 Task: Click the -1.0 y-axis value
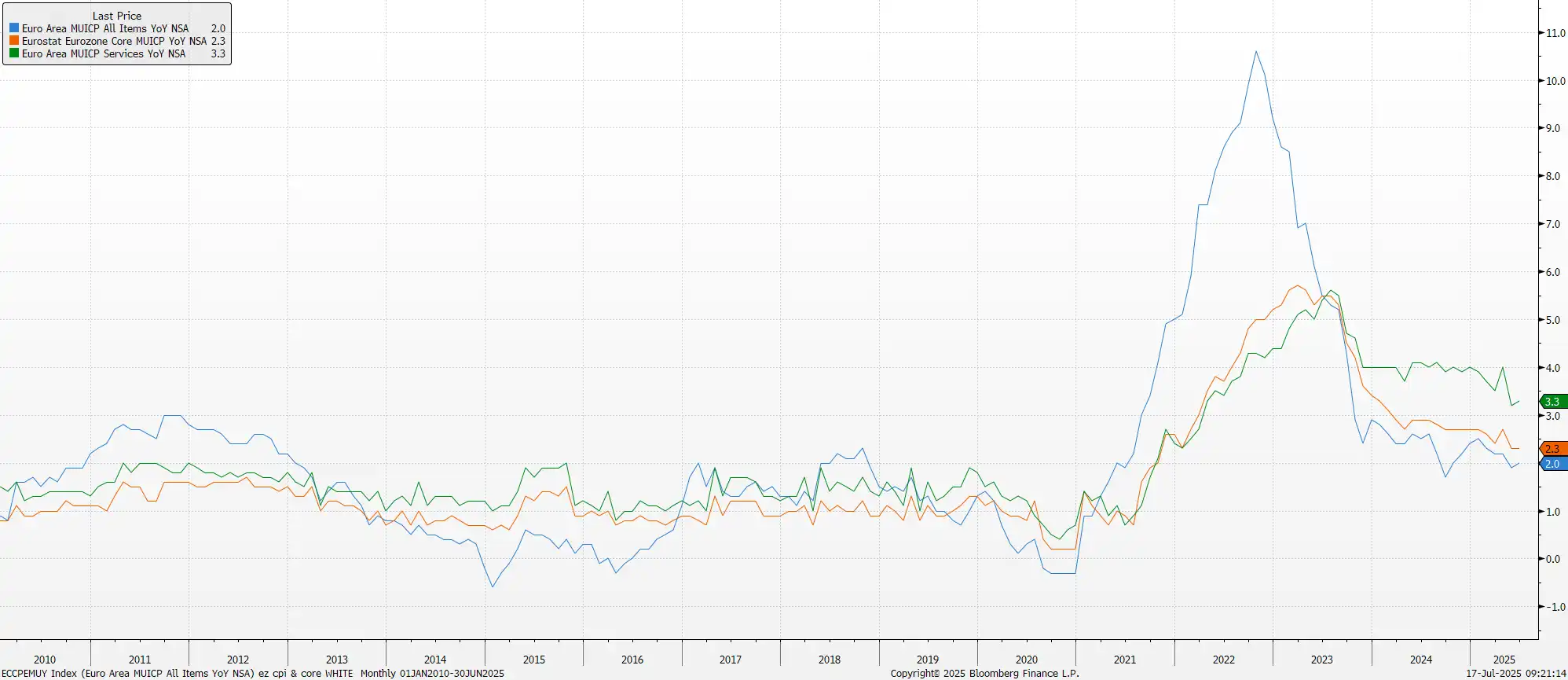[x=1555, y=607]
